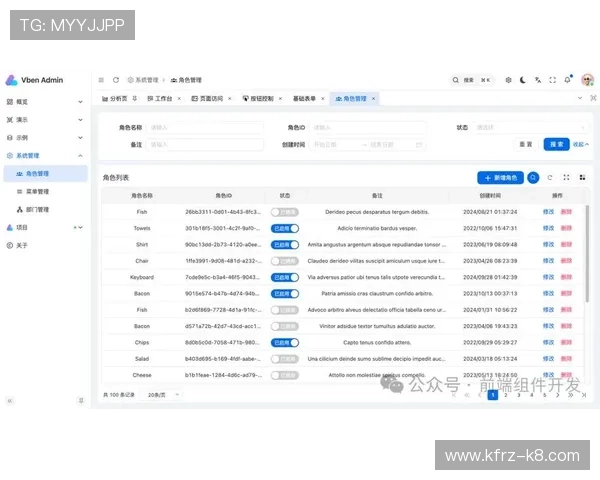Open the 创建时间 date range picker

coord(368,145)
